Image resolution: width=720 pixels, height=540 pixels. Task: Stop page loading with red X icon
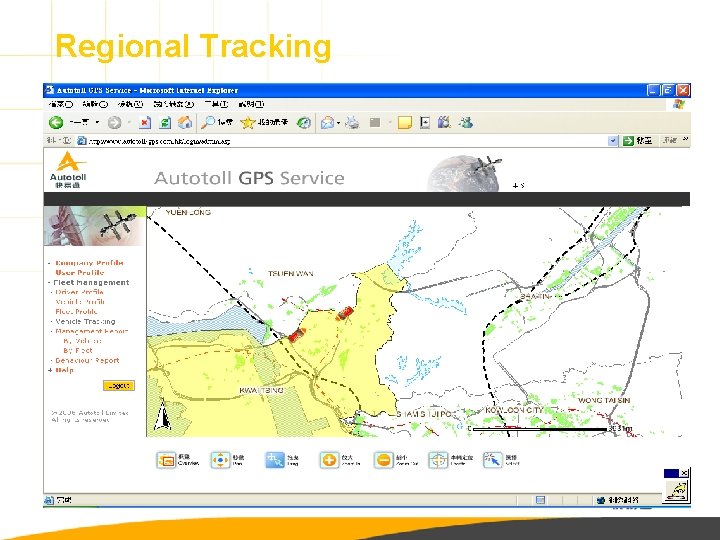click(x=145, y=123)
